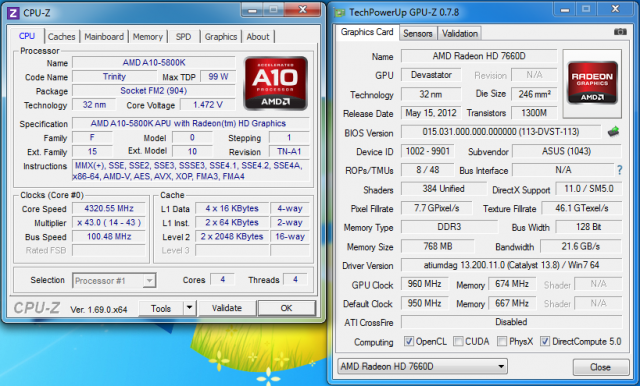Viewport: 640px width, 386px height.
Task: Open the Tools dropdown arrow in CPU-Z
Action: pos(189,308)
